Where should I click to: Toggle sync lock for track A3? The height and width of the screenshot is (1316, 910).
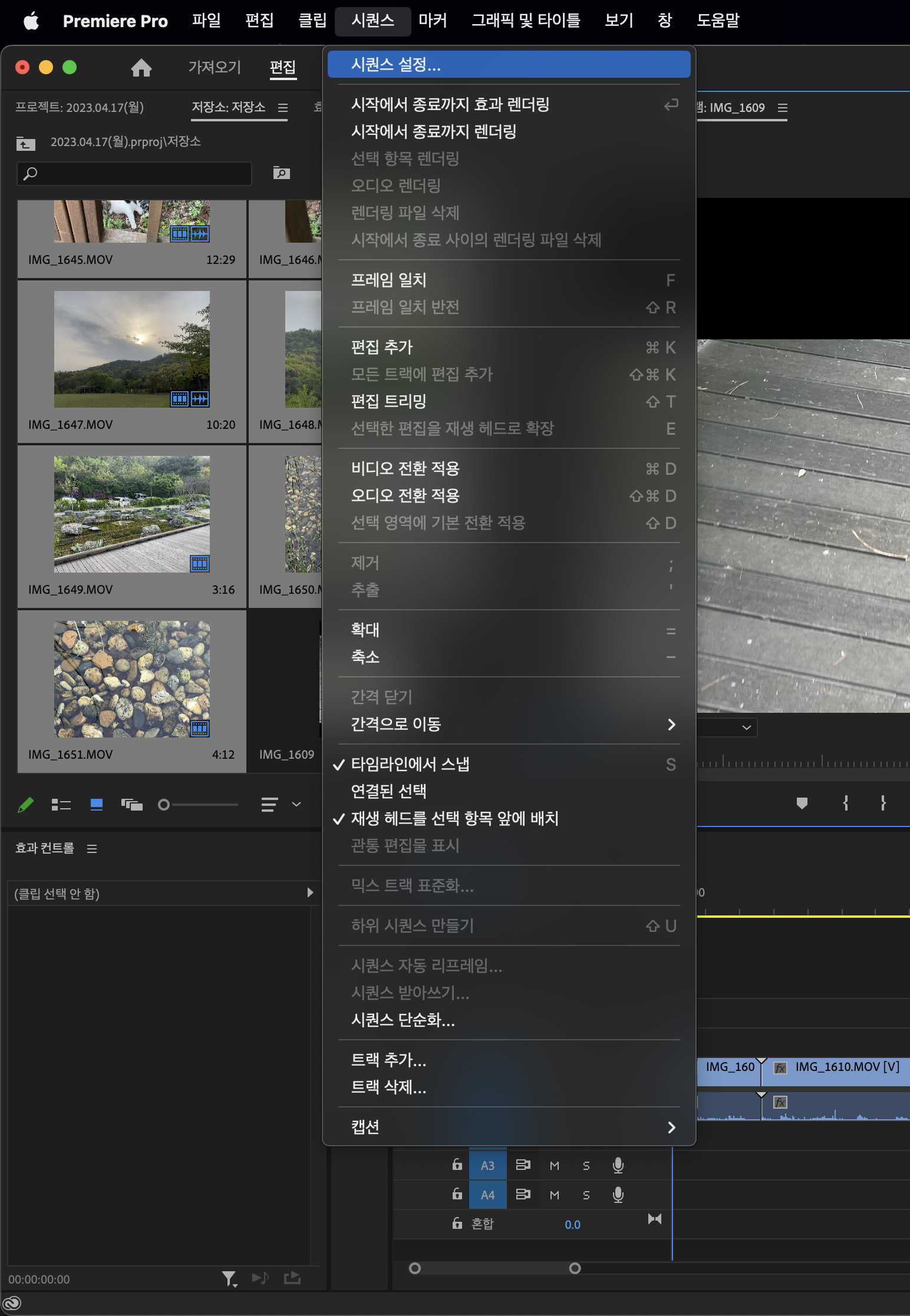pos(523,1165)
